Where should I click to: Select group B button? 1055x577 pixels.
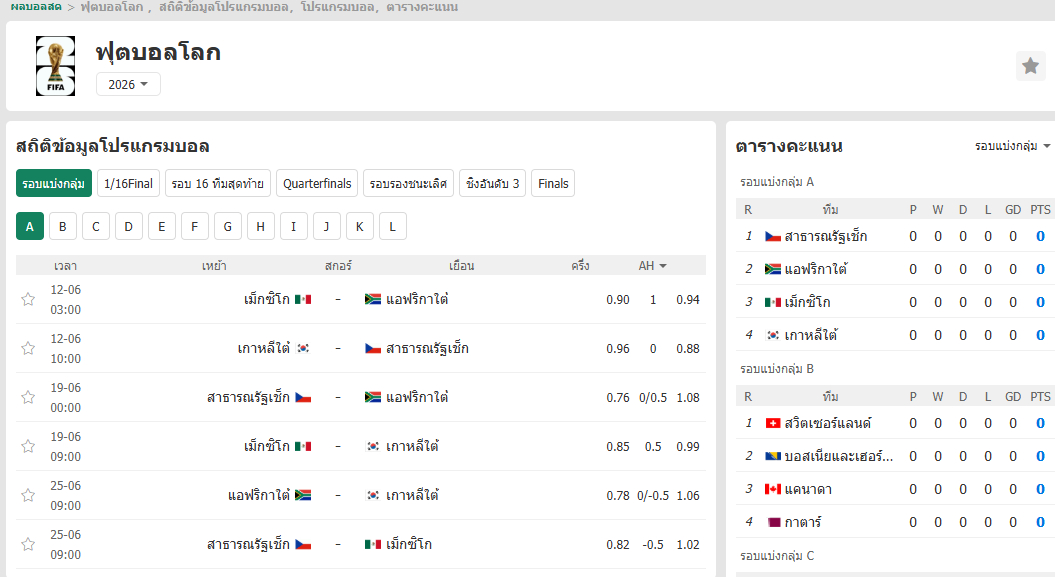(63, 227)
